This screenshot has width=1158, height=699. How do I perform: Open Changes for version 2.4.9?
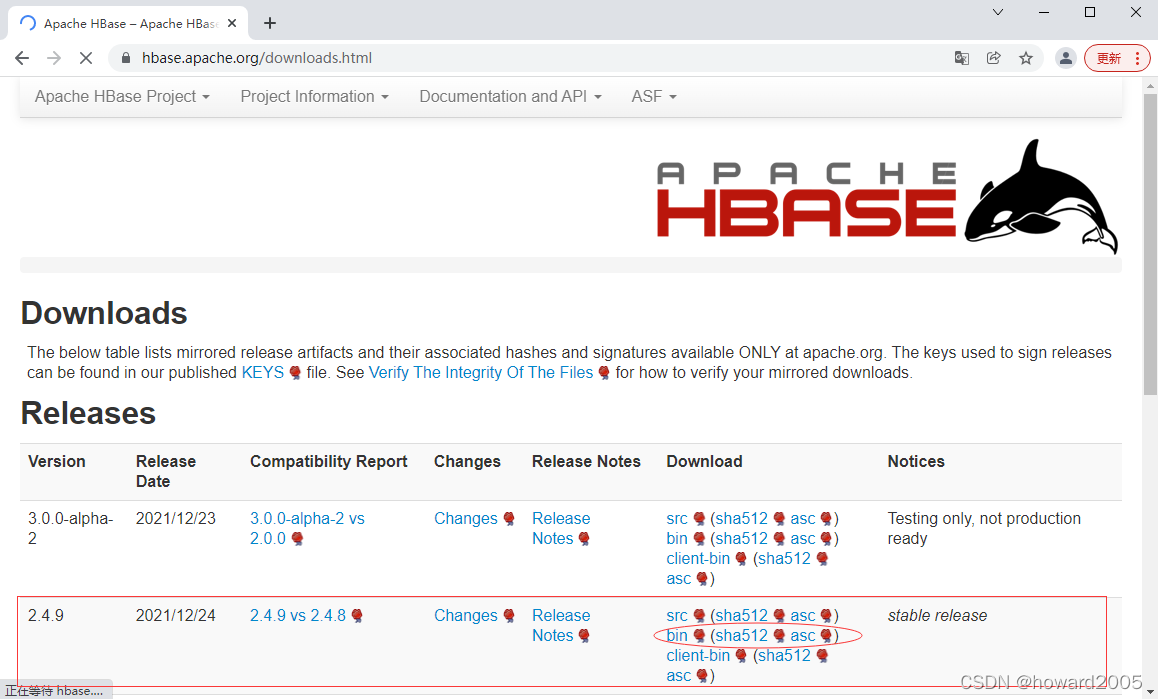pyautogui.click(x=466, y=616)
